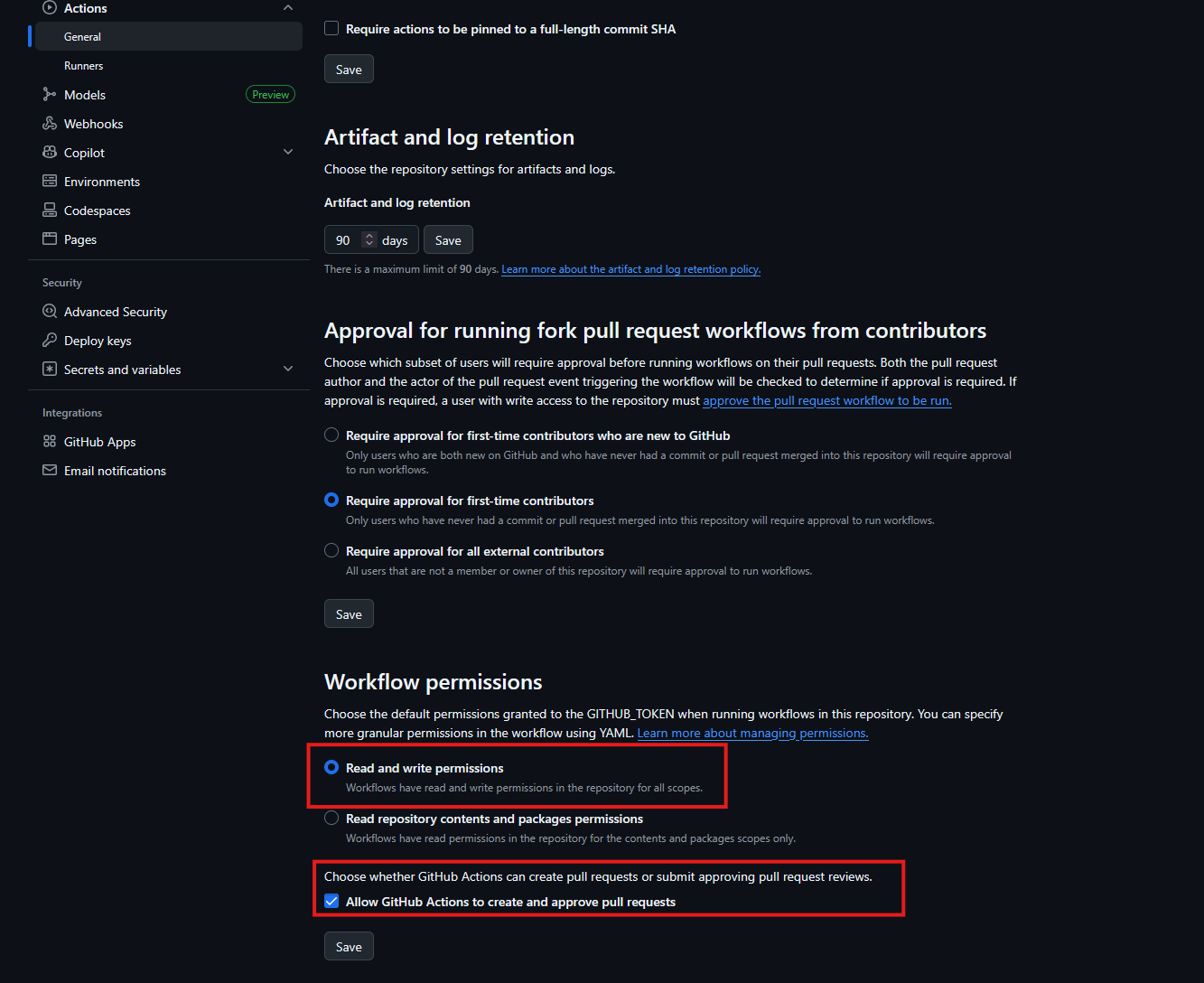The image size is (1204, 983).
Task: Enable requiring actions pinned to full-length commit SHA
Action: (331, 28)
